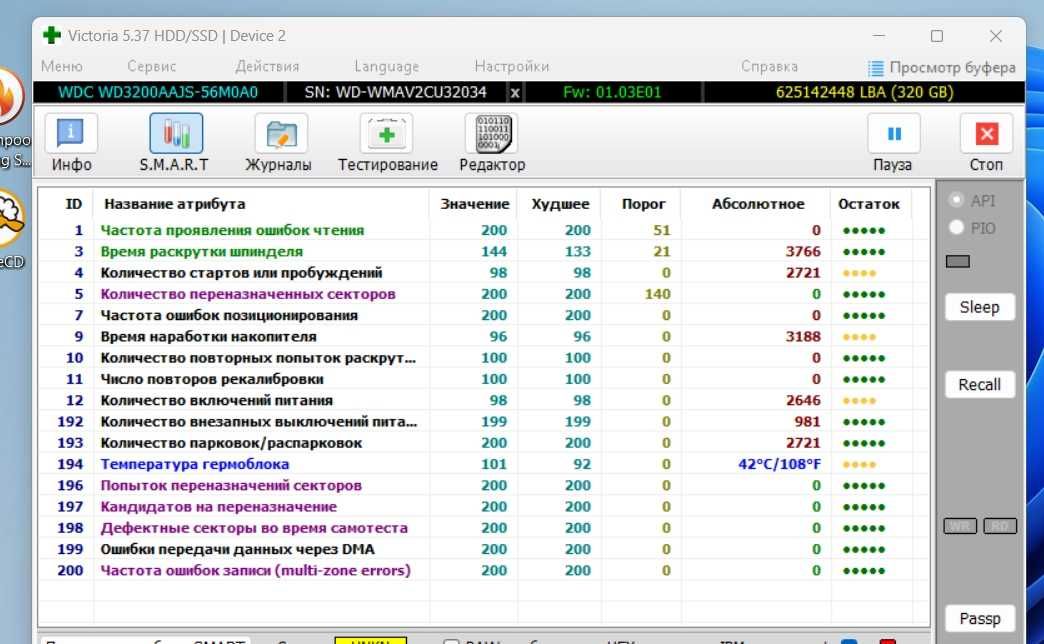Viewport: 1044px width, 644px height.
Task: Click the firmware version Fw: 01.03E01
Action: click(x=612, y=93)
